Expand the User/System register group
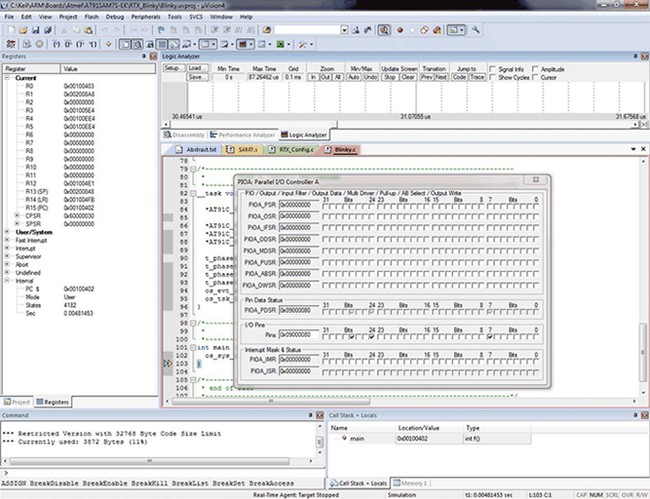650x499 pixels. click(x=7, y=232)
